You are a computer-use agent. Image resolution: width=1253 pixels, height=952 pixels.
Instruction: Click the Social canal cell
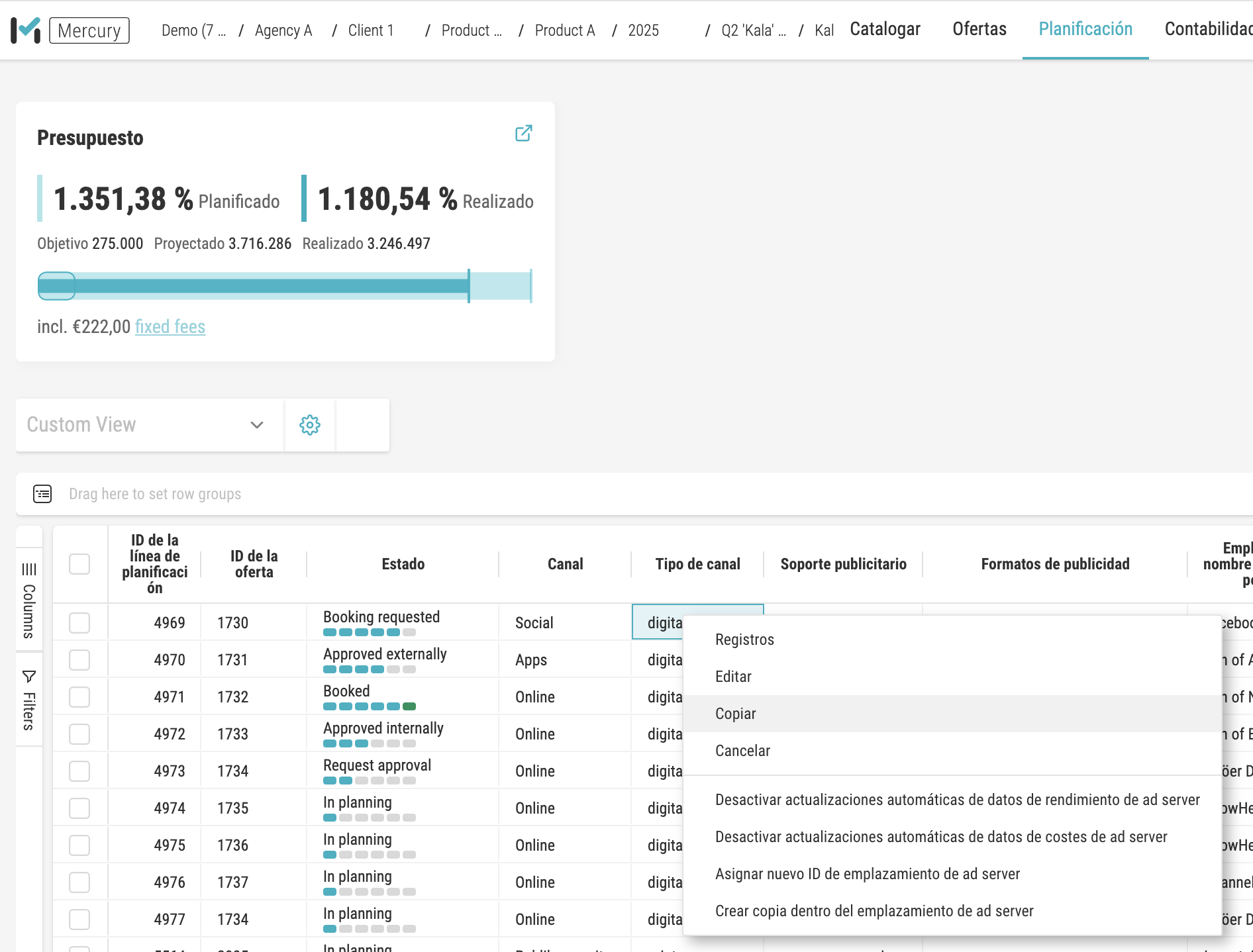(565, 622)
